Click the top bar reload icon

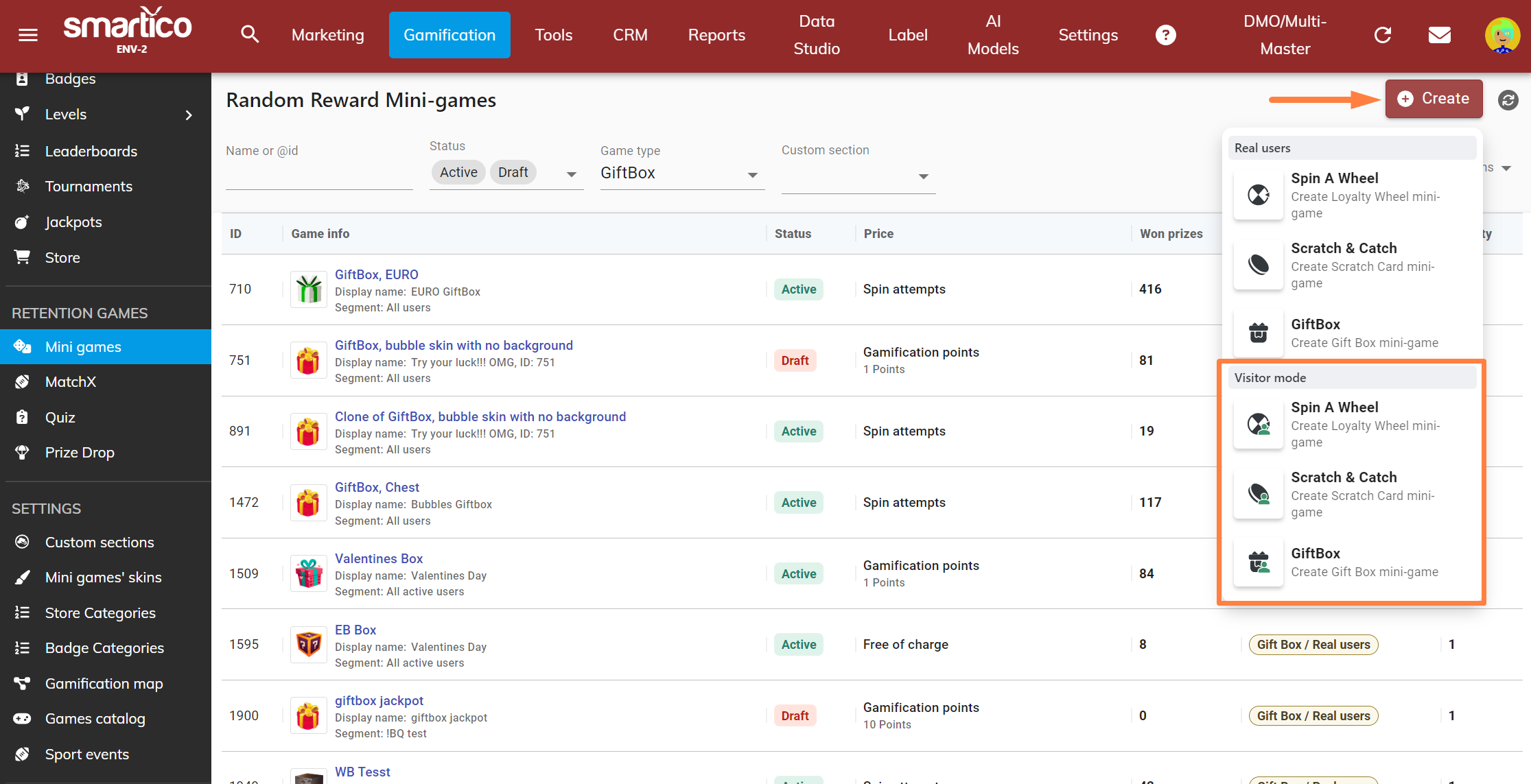pyautogui.click(x=1383, y=35)
